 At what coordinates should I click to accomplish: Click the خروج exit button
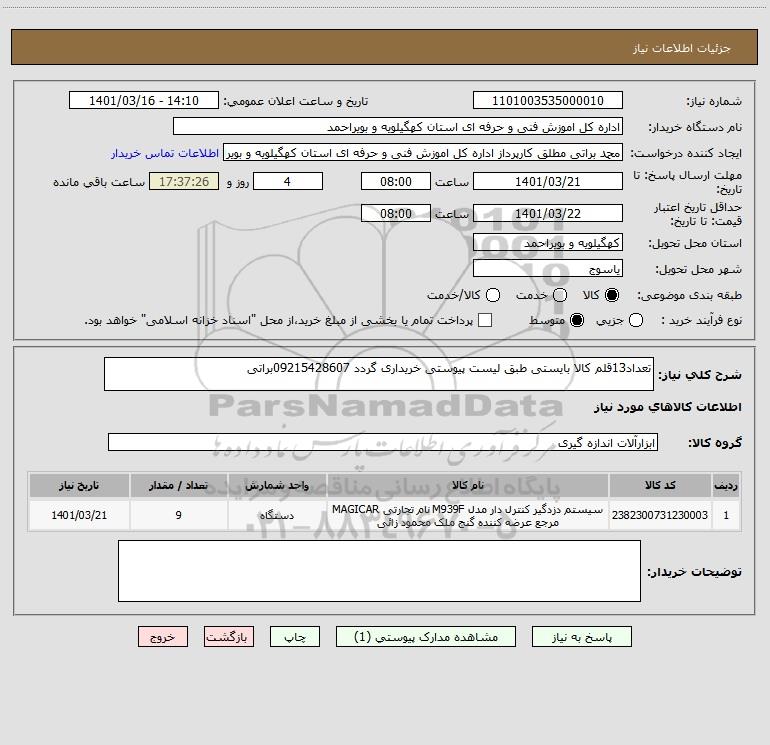tap(163, 637)
